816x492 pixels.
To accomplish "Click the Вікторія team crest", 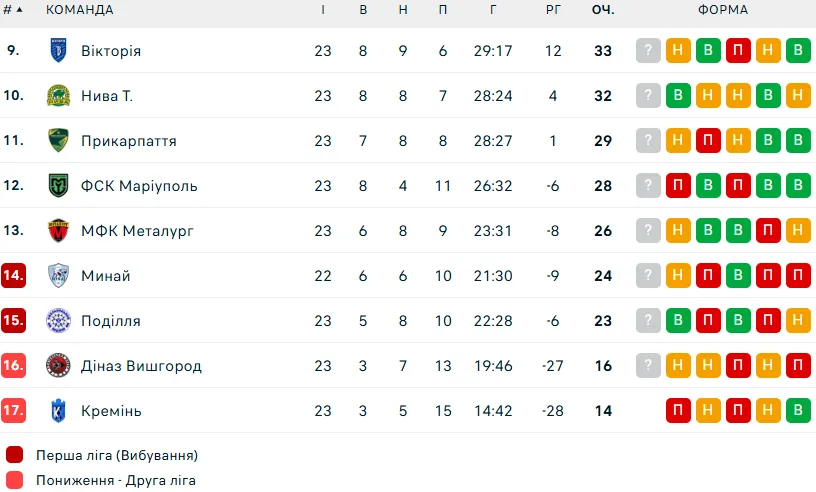I will pos(58,51).
